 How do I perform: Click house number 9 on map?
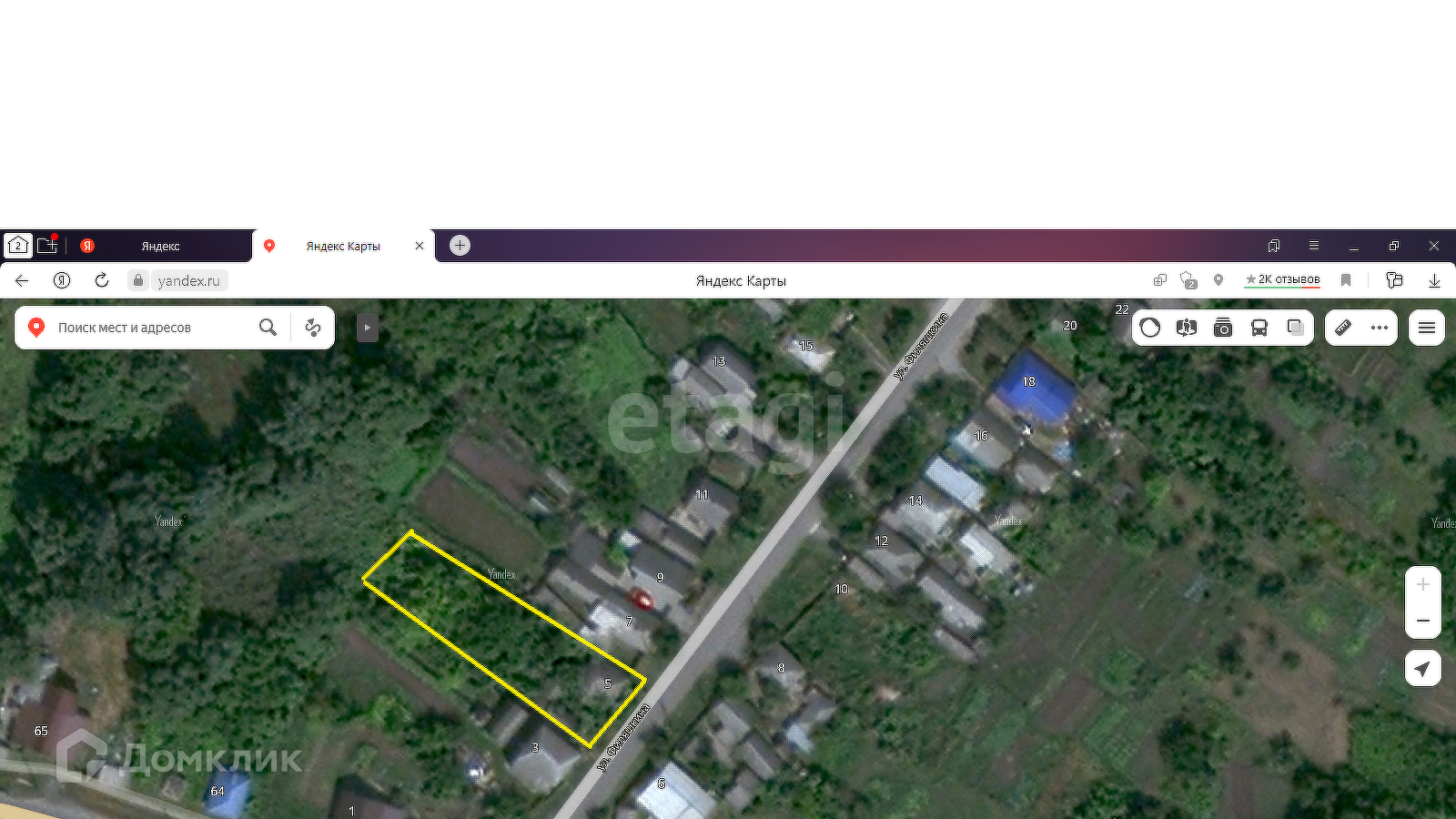pyautogui.click(x=661, y=577)
